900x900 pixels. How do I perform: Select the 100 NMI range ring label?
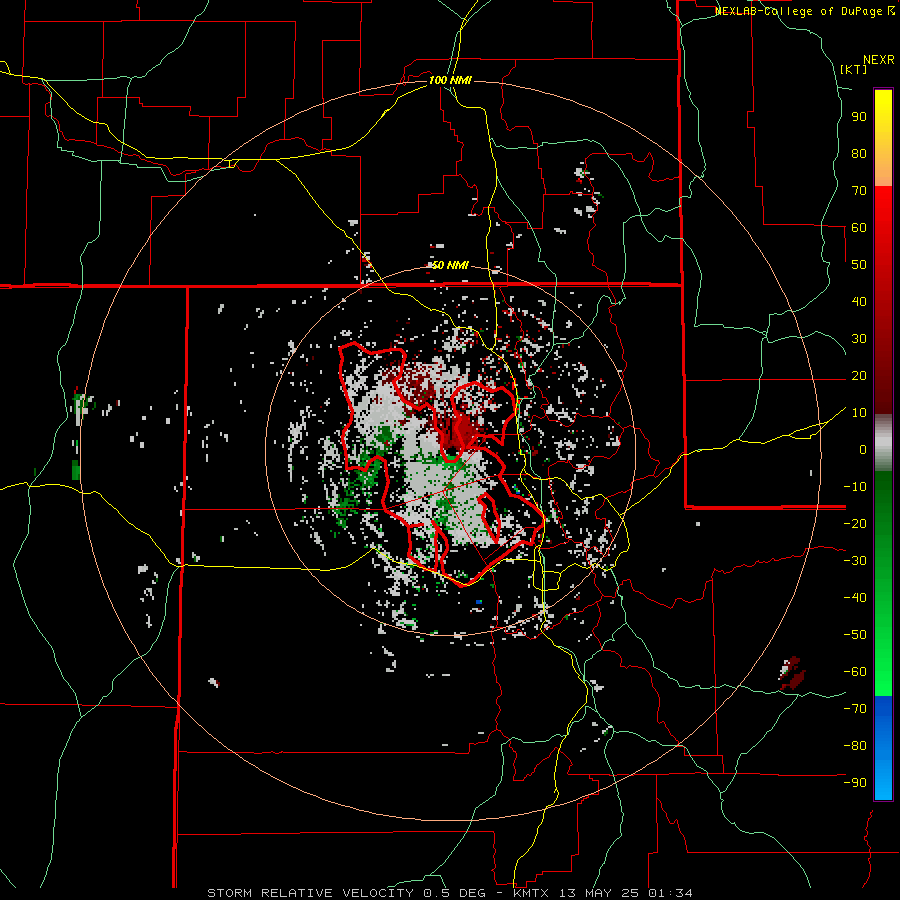450,80
